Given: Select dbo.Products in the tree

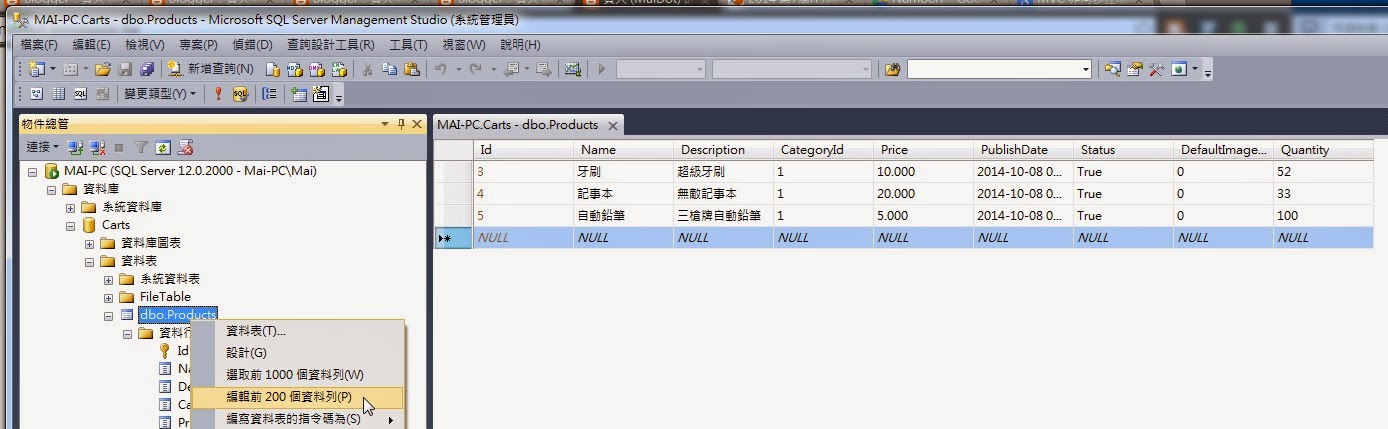Looking at the screenshot, I should pos(177,315).
